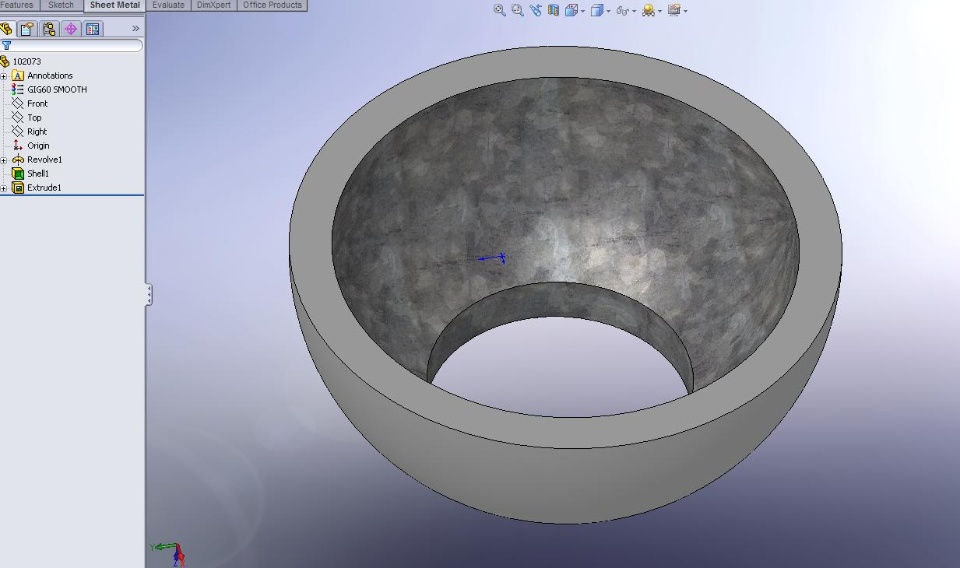Expand the Annotations folder
This screenshot has height=568, width=960.
[x=4, y=76]
